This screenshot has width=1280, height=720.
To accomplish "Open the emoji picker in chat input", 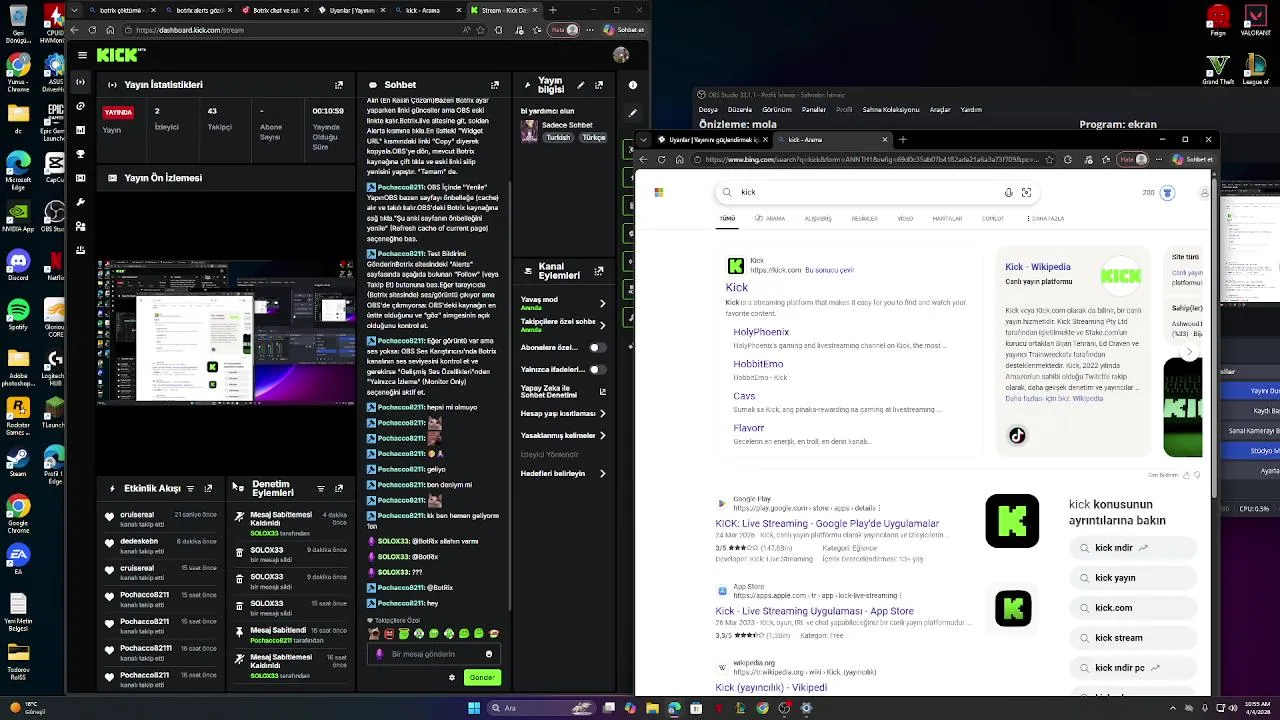I will pyautogui.click(x=489, y=654).
